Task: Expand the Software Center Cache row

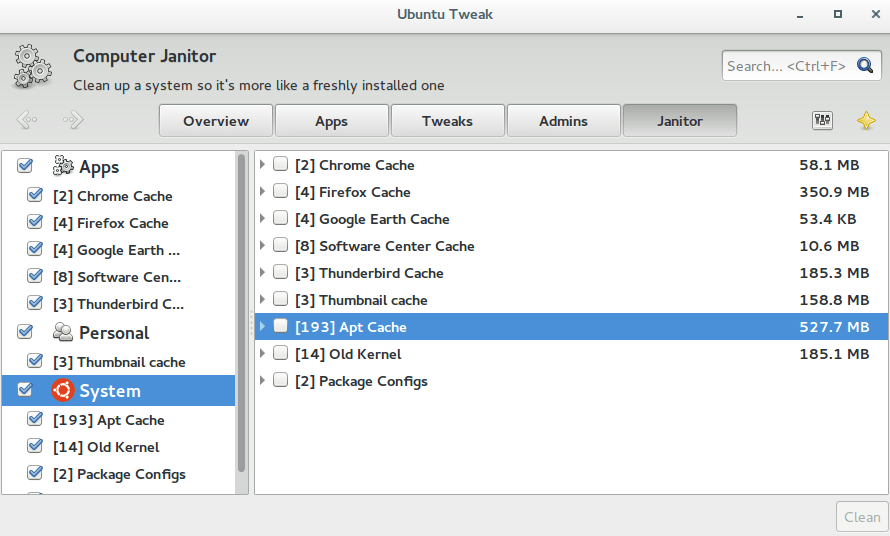Action: point(262,245)
